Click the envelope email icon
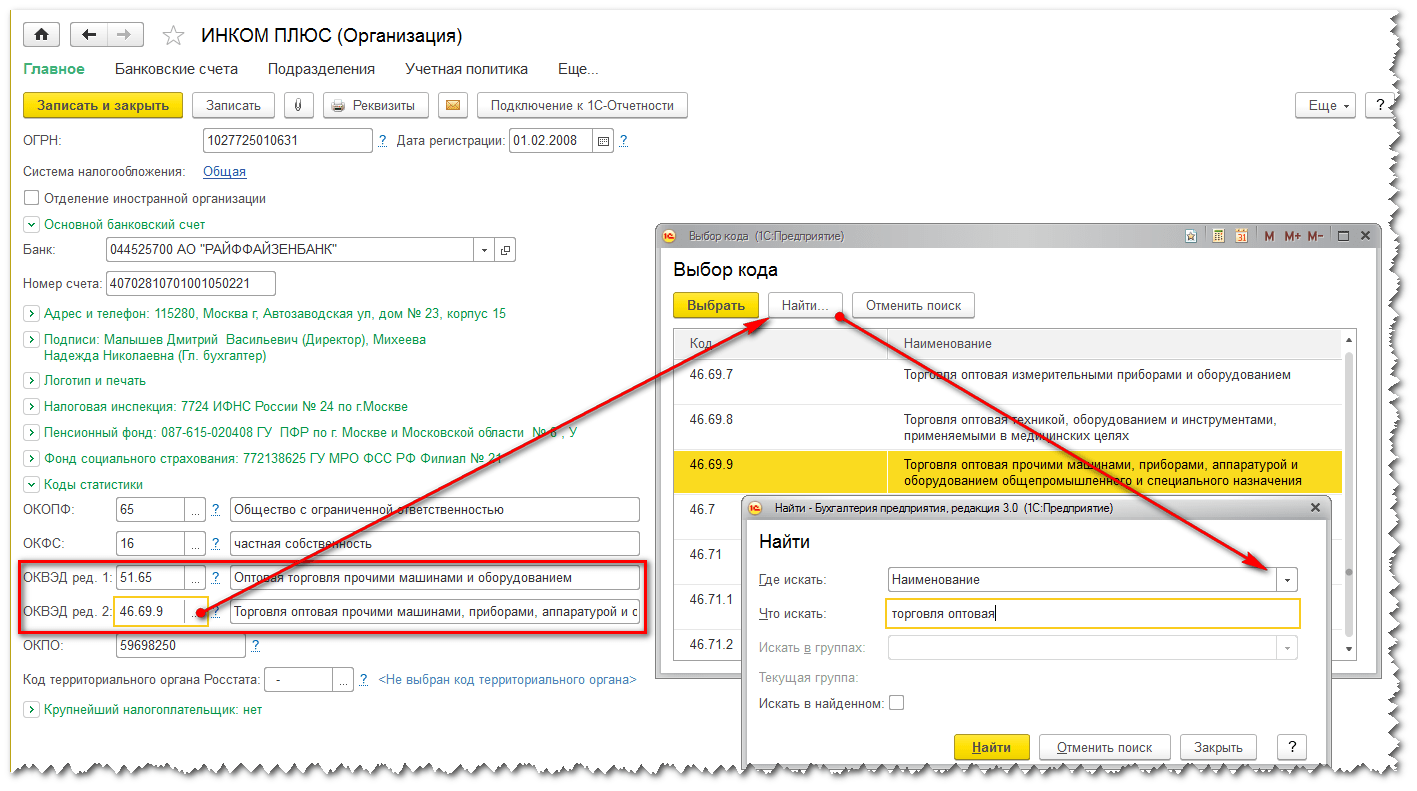1417x791 pixels. [x=452, y=105]
